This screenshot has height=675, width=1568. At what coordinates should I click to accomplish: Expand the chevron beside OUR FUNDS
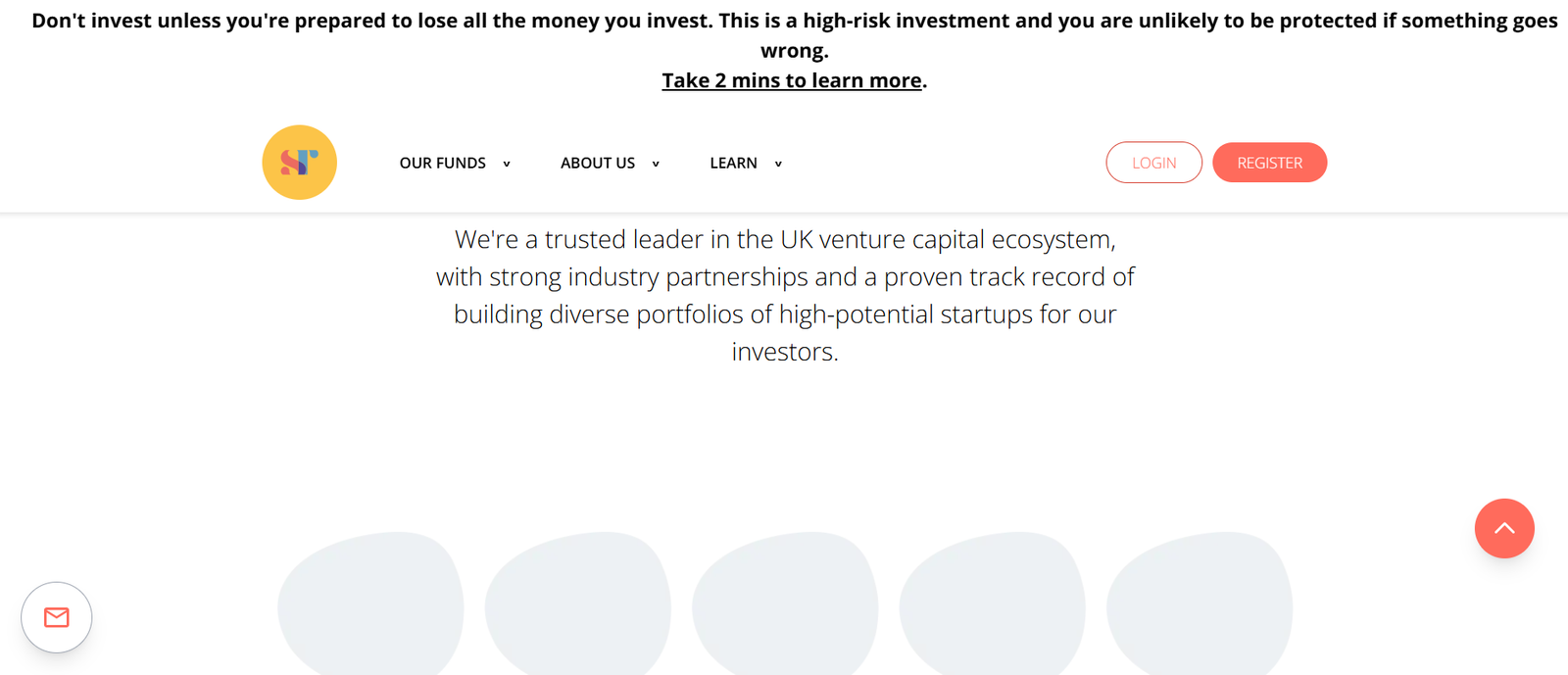pos(507,164)
